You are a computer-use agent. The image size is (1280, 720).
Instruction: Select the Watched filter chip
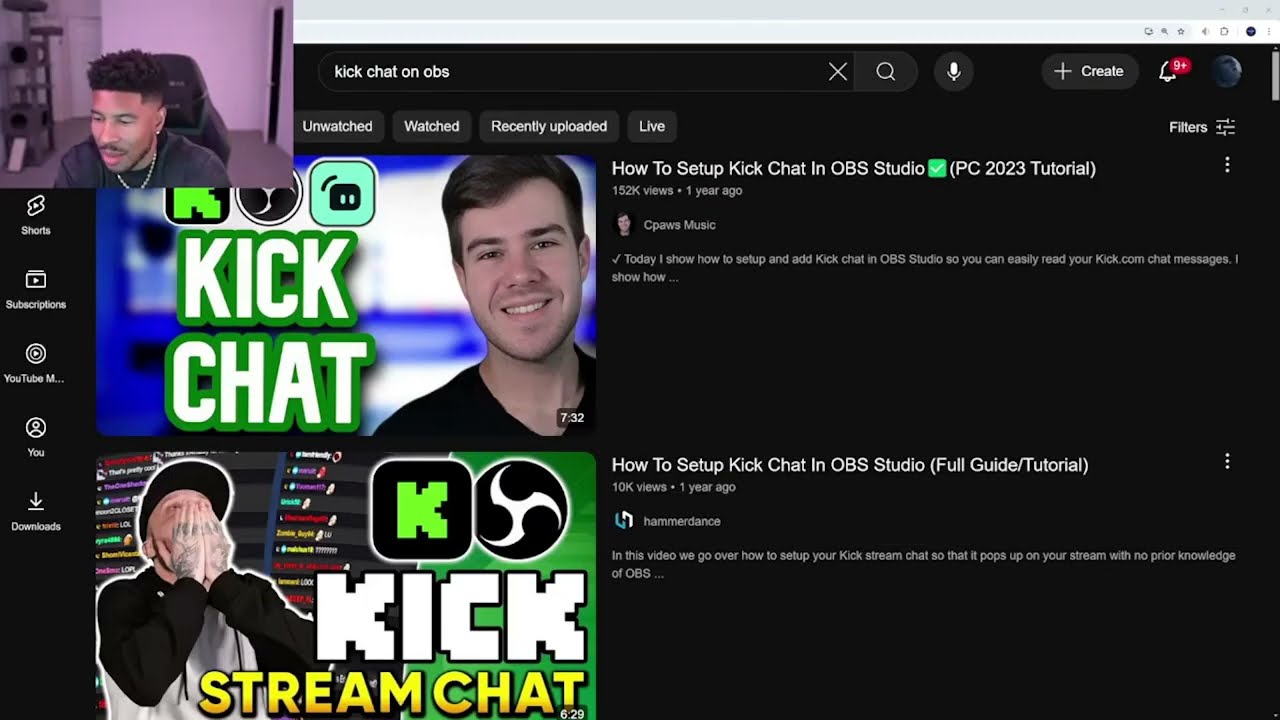point(432,126)
